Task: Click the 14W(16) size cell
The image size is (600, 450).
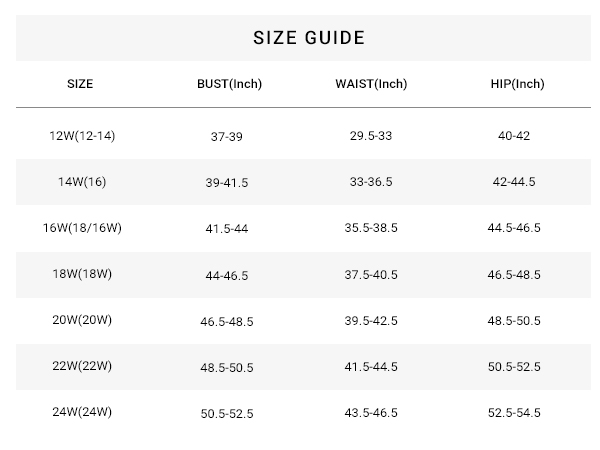Action: (82, 182)
